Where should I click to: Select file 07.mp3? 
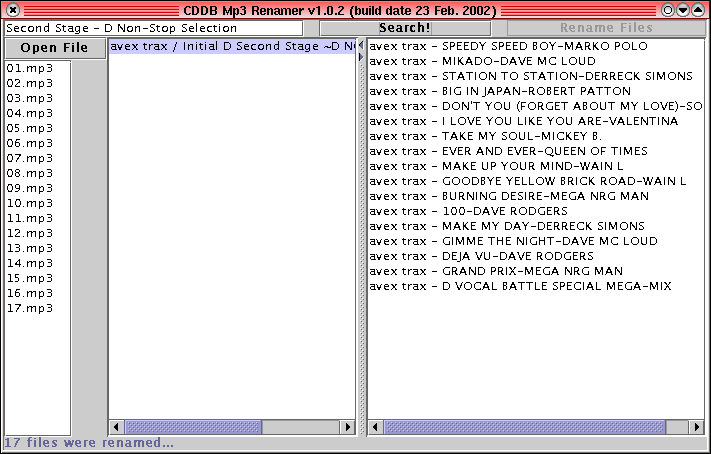click(37, 158)
